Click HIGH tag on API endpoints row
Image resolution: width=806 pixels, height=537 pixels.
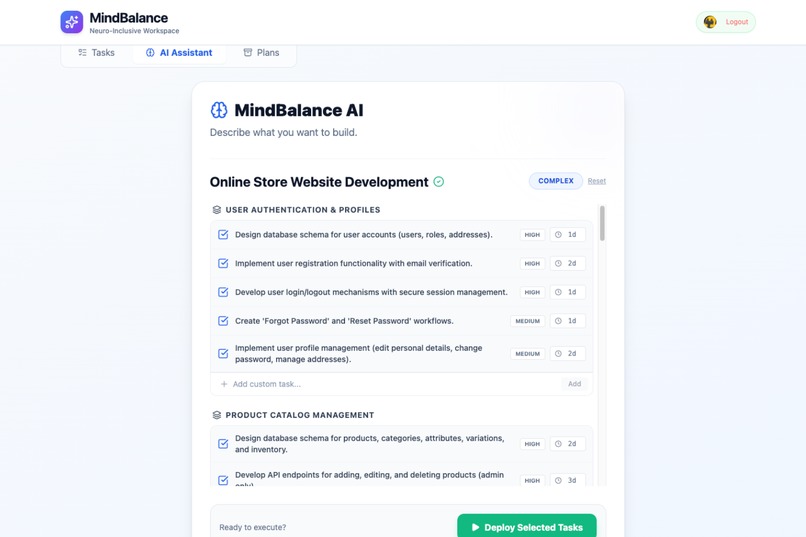pos(532,480)
